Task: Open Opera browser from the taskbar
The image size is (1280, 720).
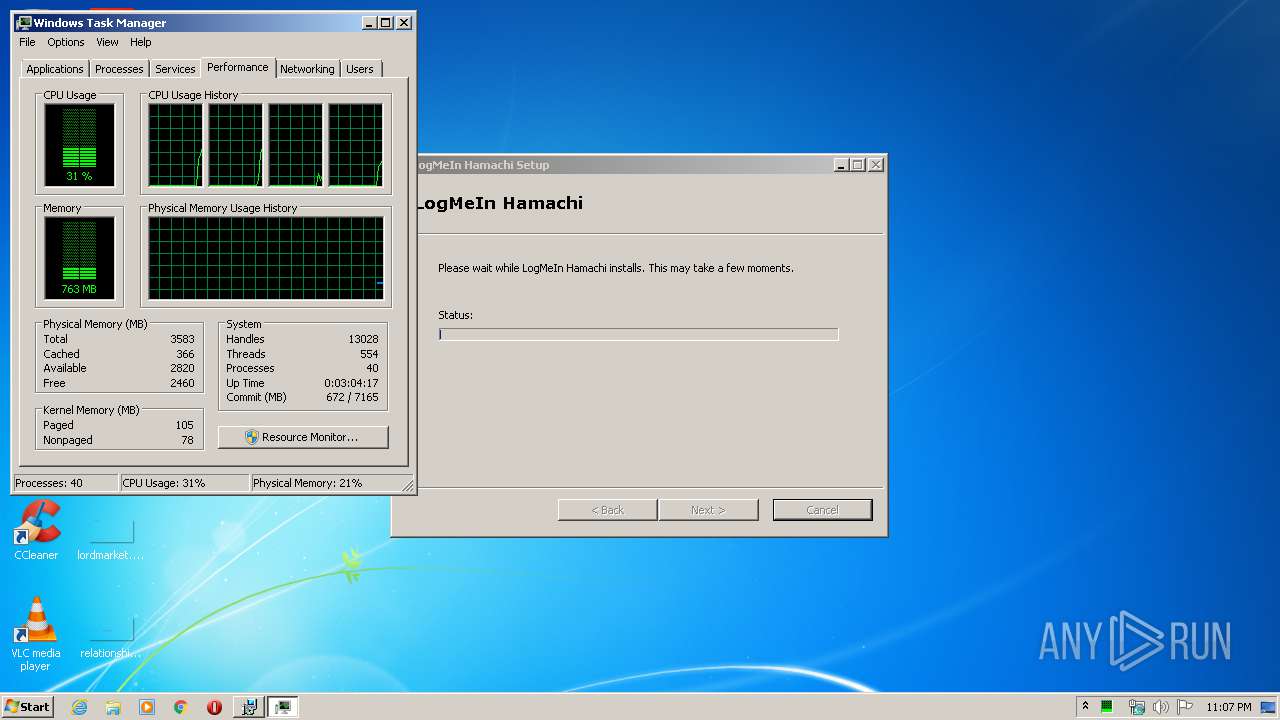Action: tap(214, 707)
